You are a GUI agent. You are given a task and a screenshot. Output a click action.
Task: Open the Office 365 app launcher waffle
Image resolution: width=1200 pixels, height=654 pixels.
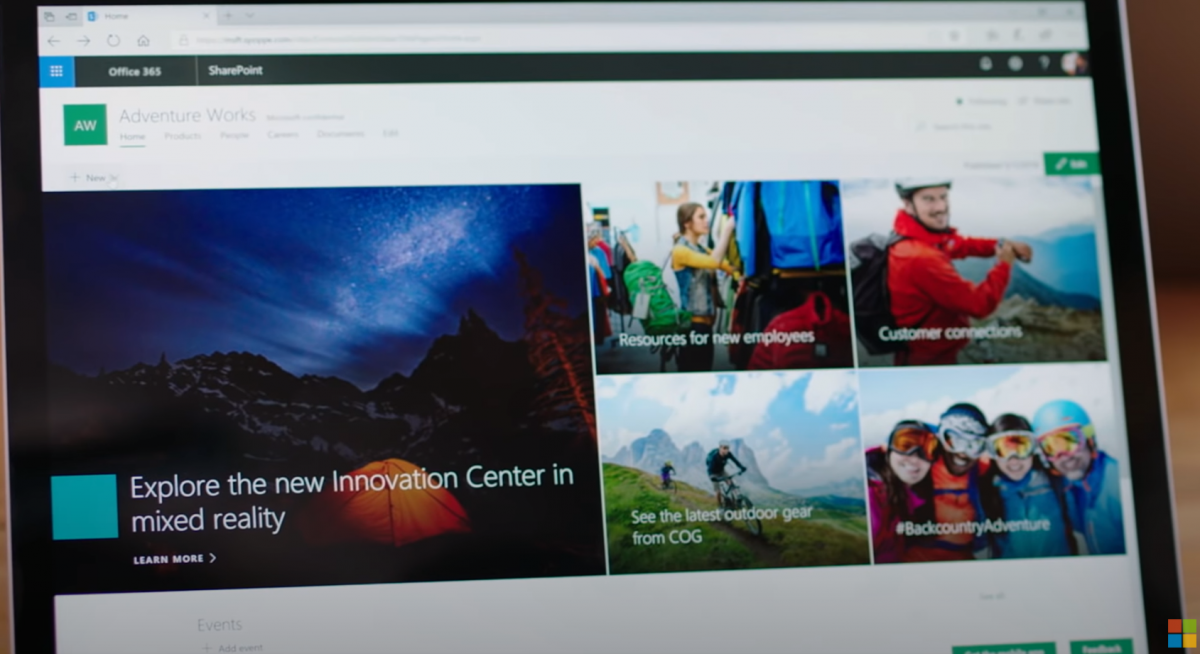(56, 71)
